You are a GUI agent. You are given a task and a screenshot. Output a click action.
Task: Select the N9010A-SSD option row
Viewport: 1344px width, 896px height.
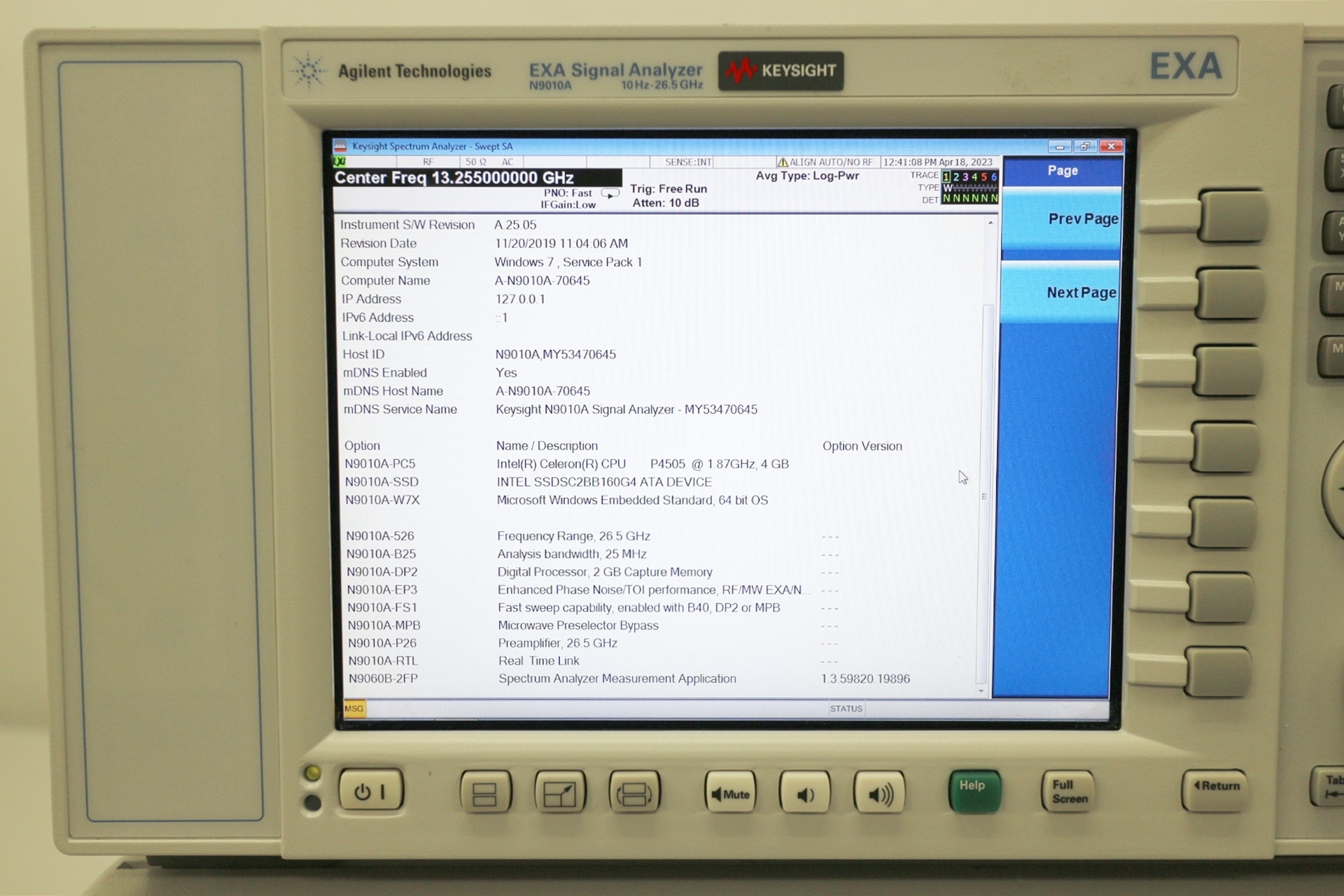528,482
